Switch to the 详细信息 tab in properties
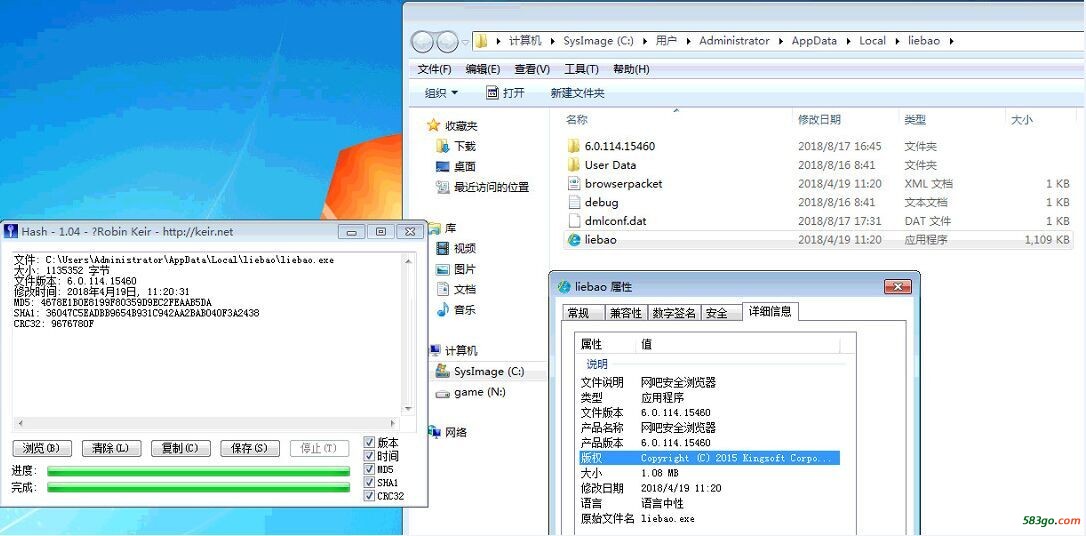Screen dimensions: 1086x536 coord(769,312)
